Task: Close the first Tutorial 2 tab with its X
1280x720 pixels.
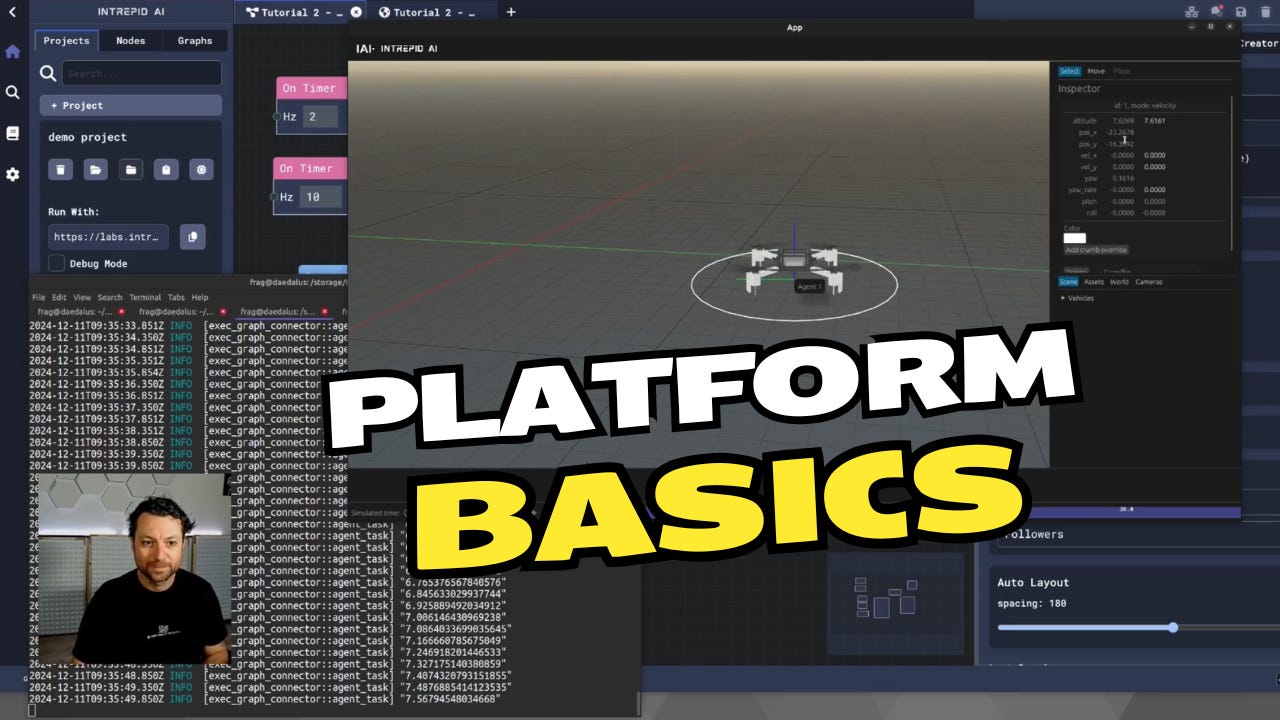Action: 355,12
